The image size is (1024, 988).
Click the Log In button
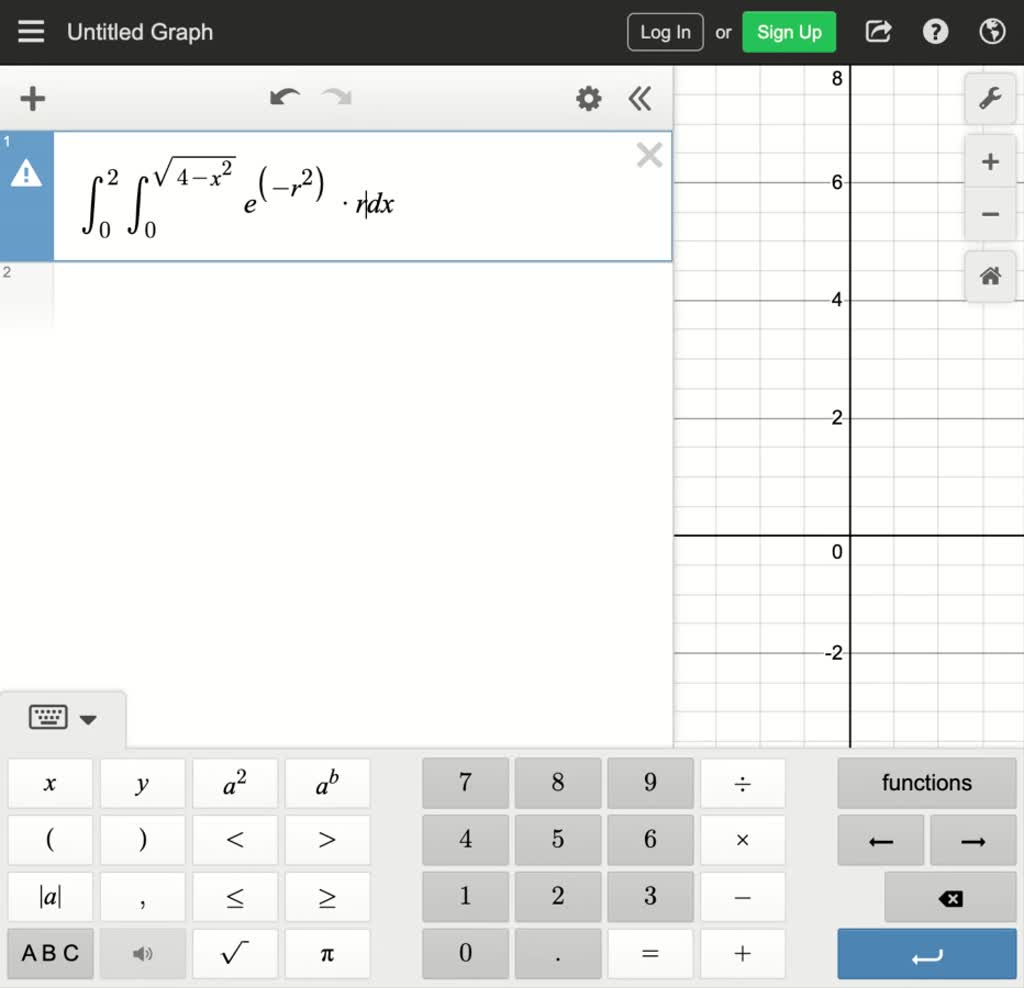click(665, 32)
